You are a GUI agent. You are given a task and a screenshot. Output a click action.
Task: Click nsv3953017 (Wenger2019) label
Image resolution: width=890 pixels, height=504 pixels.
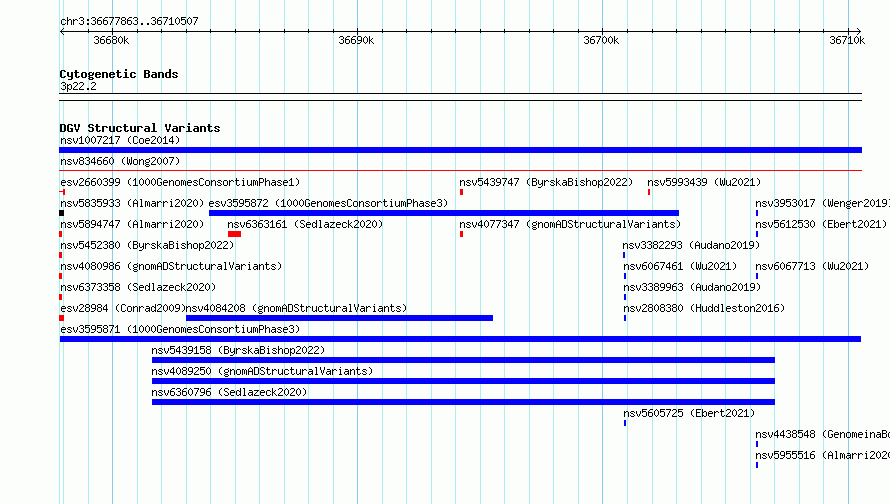(822, 203)
